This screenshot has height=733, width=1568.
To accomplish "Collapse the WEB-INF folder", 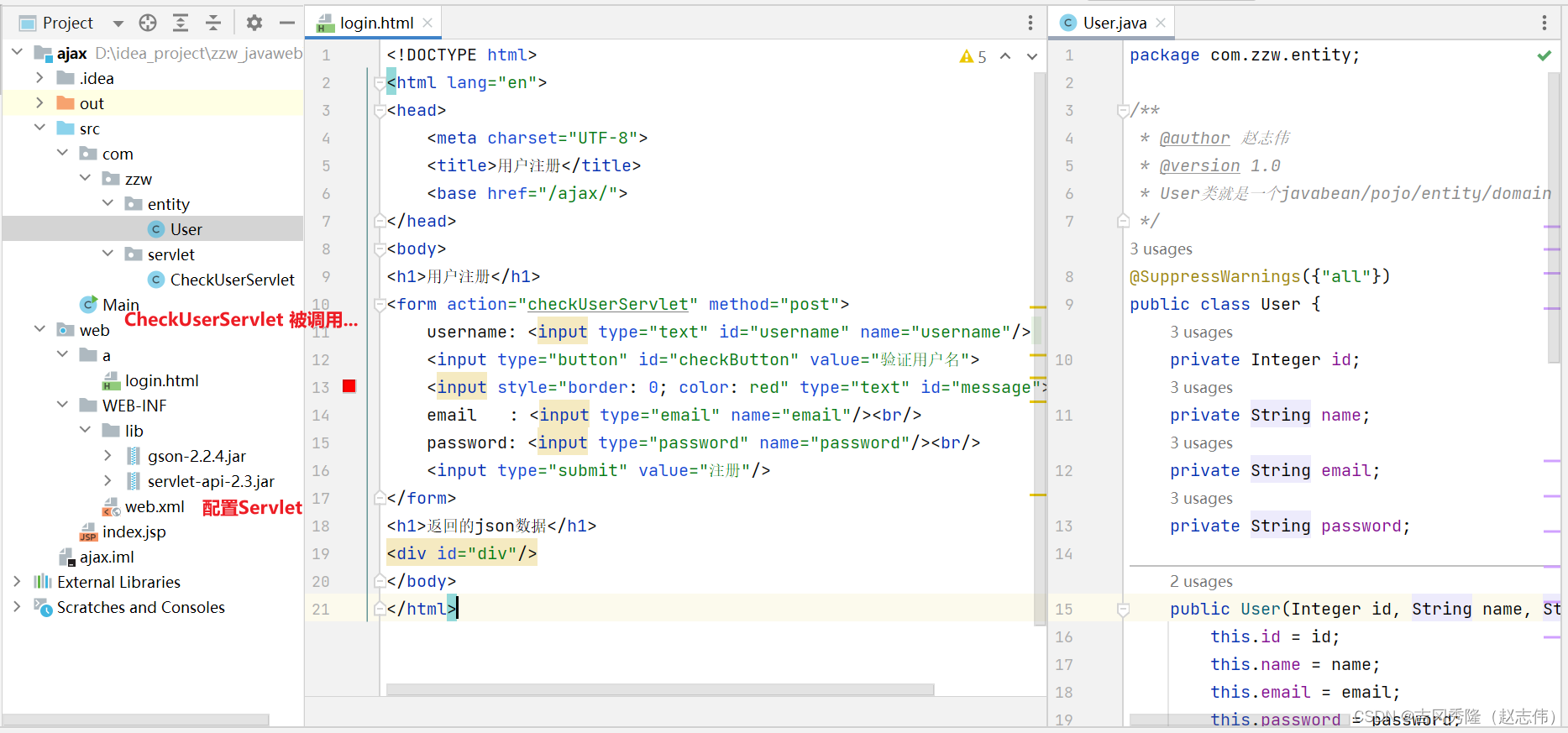I will 62,405.
